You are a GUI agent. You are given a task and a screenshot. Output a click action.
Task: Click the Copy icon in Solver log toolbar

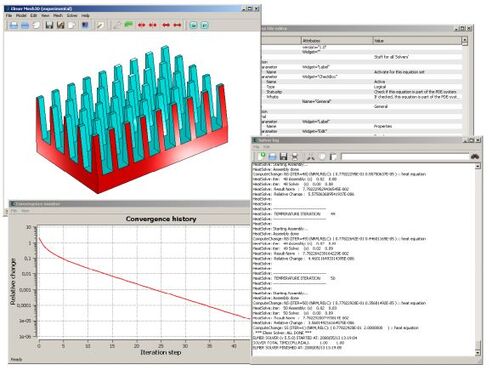(322, 157)
